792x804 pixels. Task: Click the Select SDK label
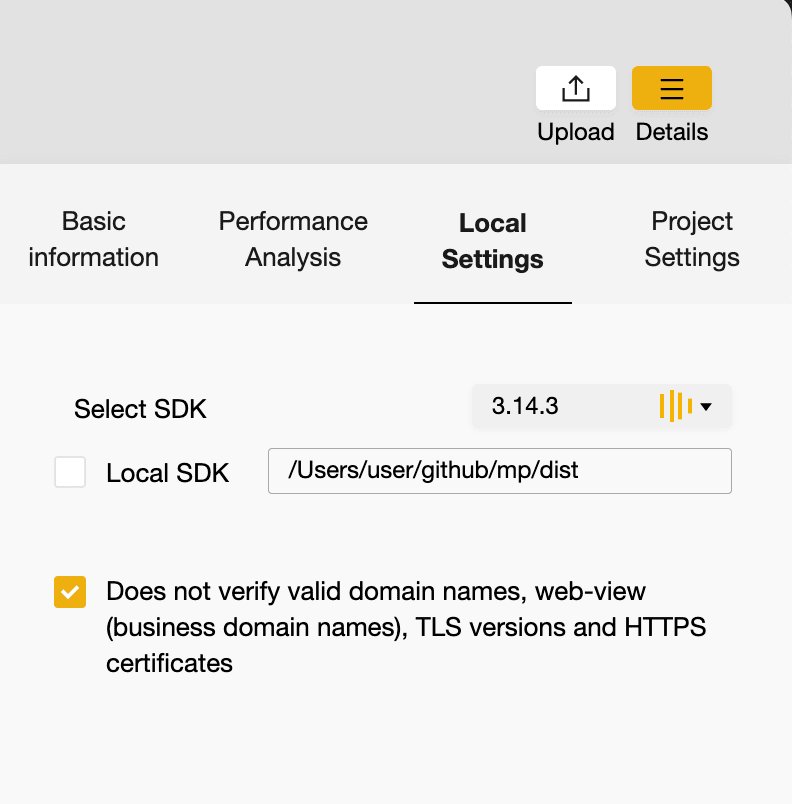coord(140,409)
